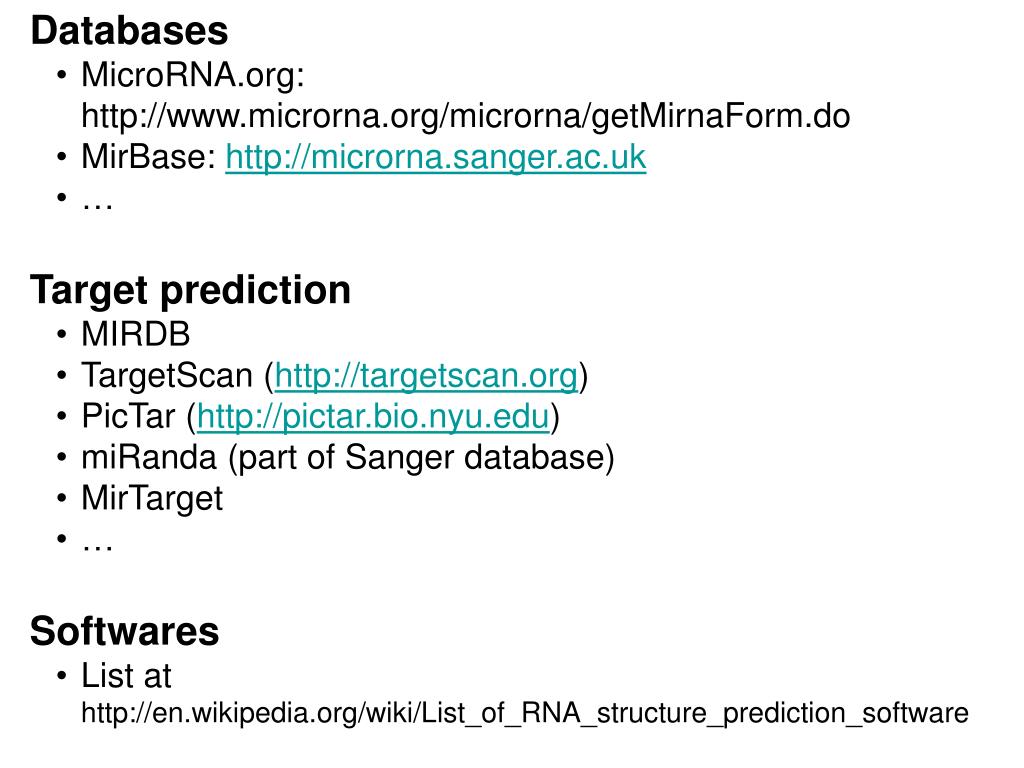The width and height of the screenshot is (1024, 768).
Task: Click the microrna.org getMirnaForm.do URL text
Action: point(466,117)
